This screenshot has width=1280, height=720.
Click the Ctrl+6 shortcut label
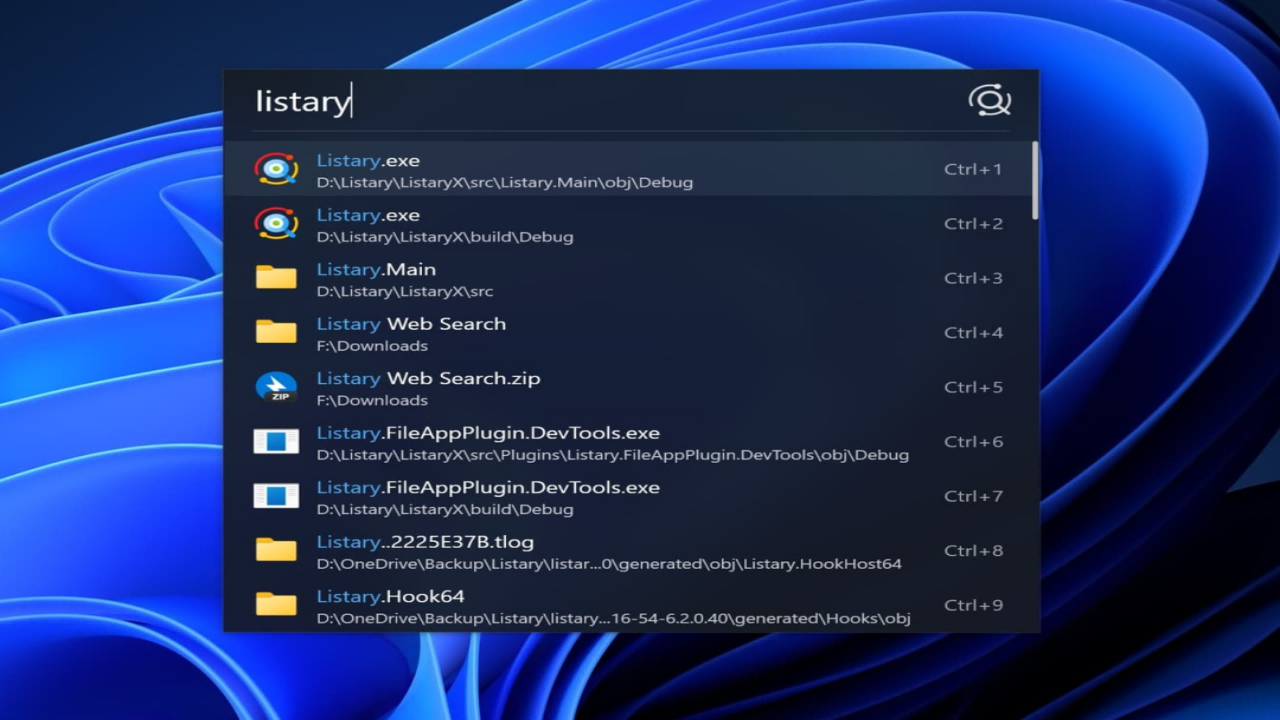point(973,442)
